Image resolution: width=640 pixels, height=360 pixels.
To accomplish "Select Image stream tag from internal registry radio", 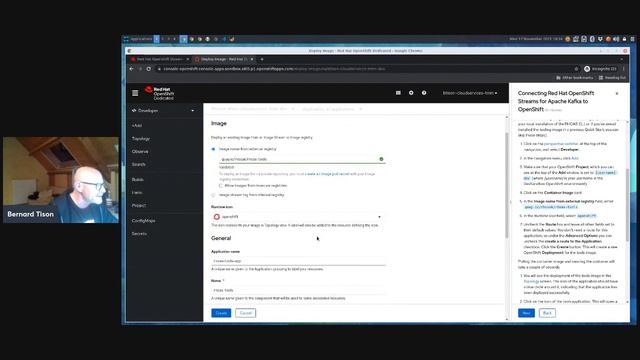I will pyautogui.click(x=213, y=195).
